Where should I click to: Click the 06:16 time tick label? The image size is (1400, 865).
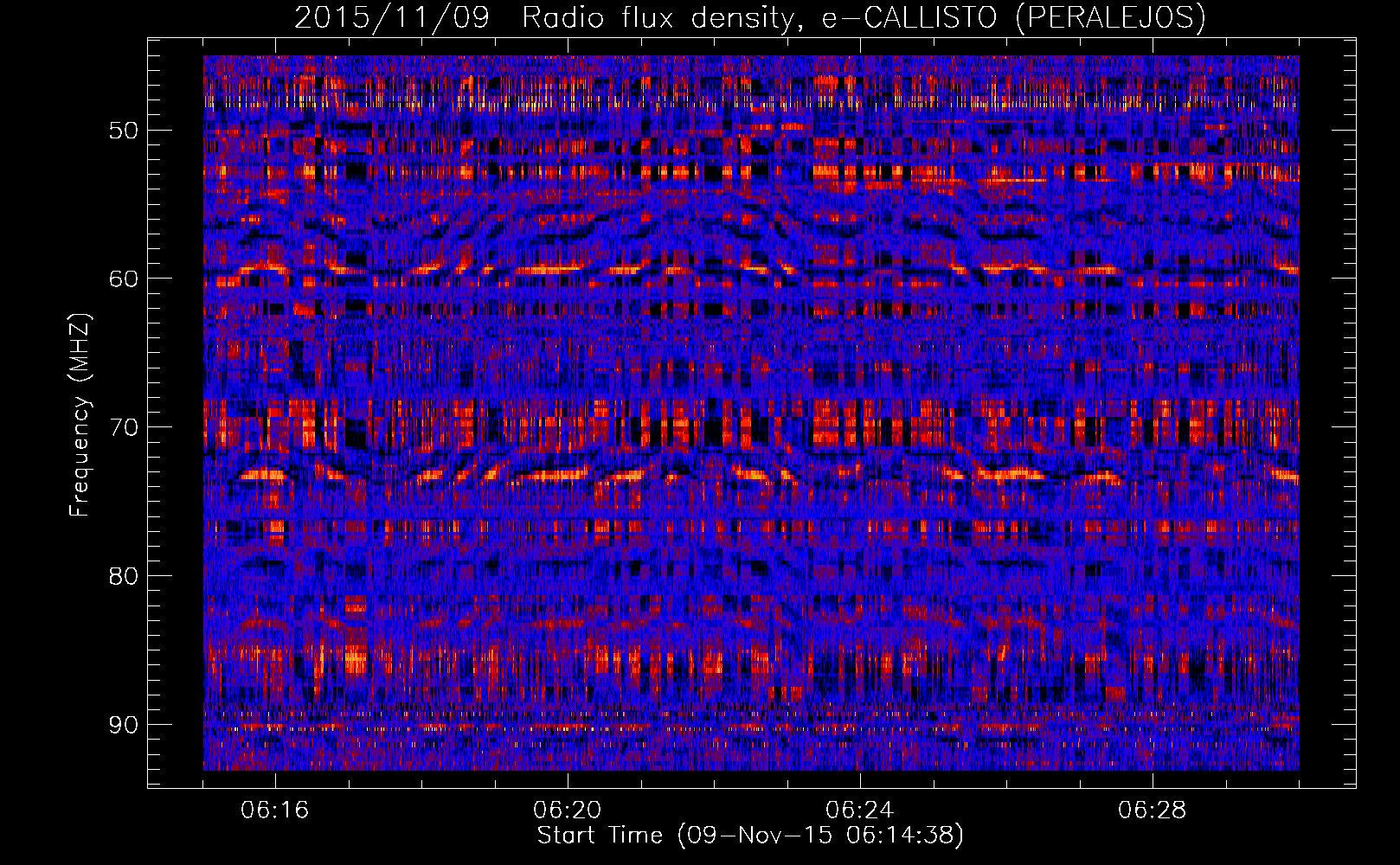coord(275,811)
